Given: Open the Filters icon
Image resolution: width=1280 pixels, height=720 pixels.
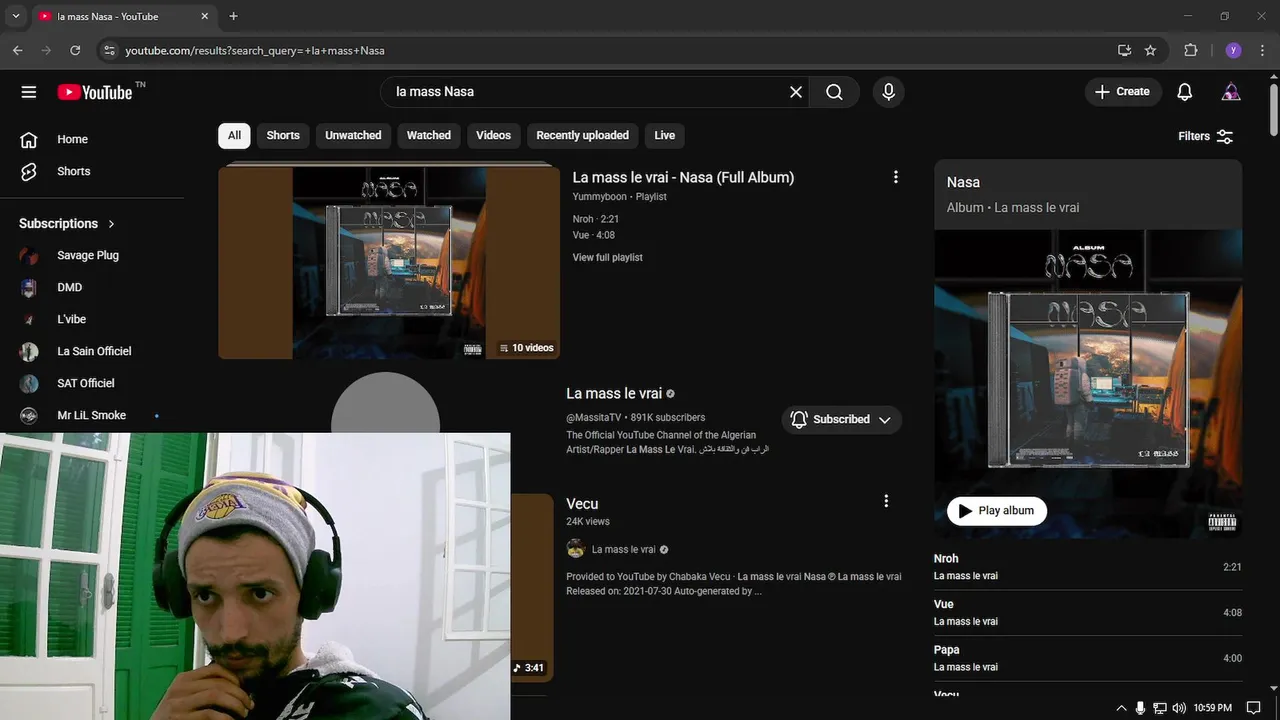Looking at the screenshot, I should tap(1224, 136).
